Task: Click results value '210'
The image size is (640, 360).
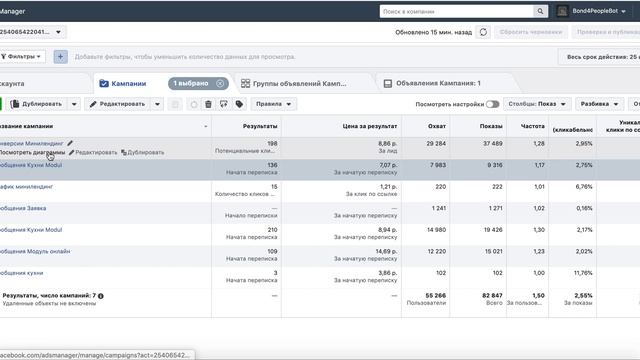Action: 273,230
